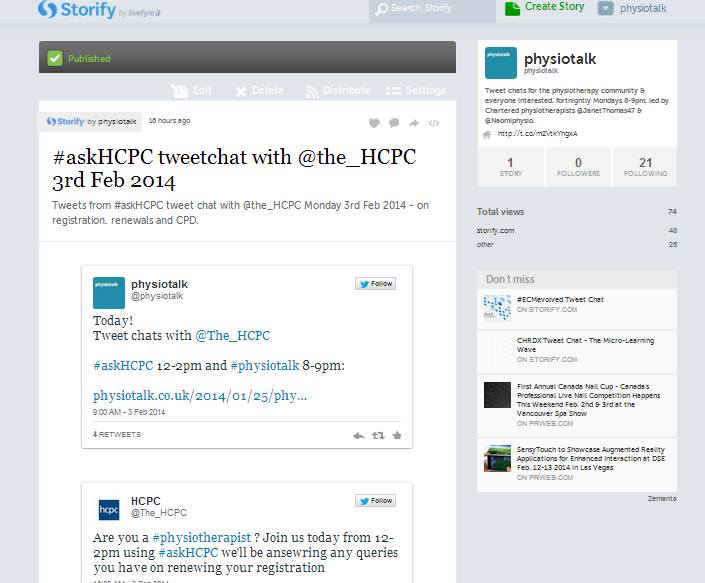Open the physiotalk.co.uk link in tweet
The height and width of the screenshot is (583, 705).
[x=200, y=395]
